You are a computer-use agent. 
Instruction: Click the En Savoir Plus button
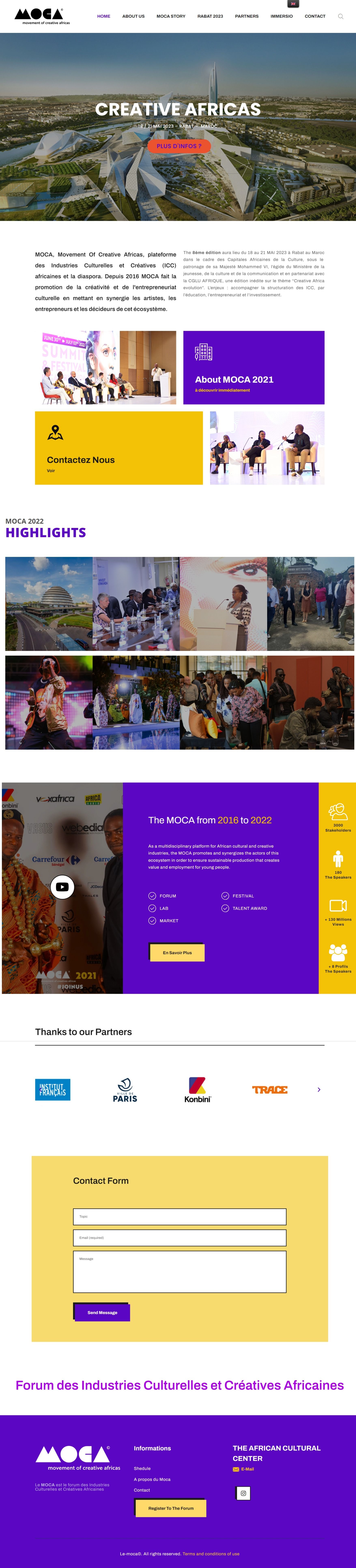177,953
